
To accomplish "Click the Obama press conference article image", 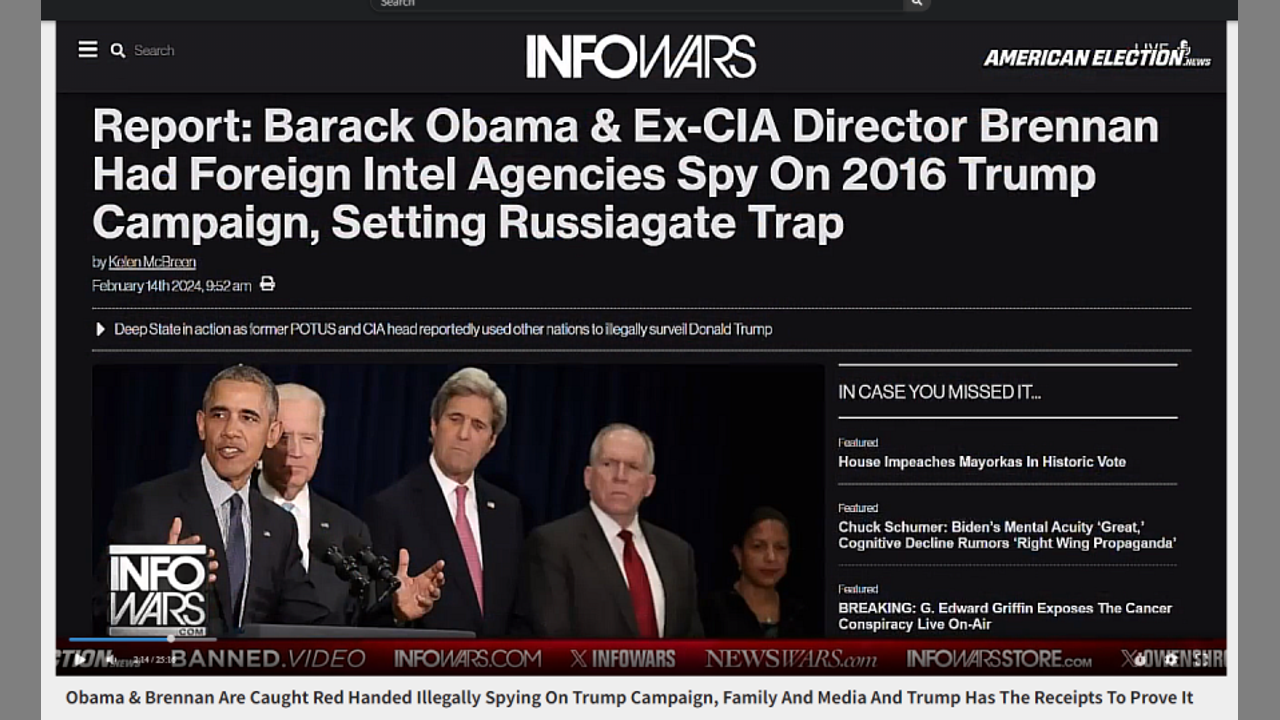I will pyautogui.click(x=458, y=500).
